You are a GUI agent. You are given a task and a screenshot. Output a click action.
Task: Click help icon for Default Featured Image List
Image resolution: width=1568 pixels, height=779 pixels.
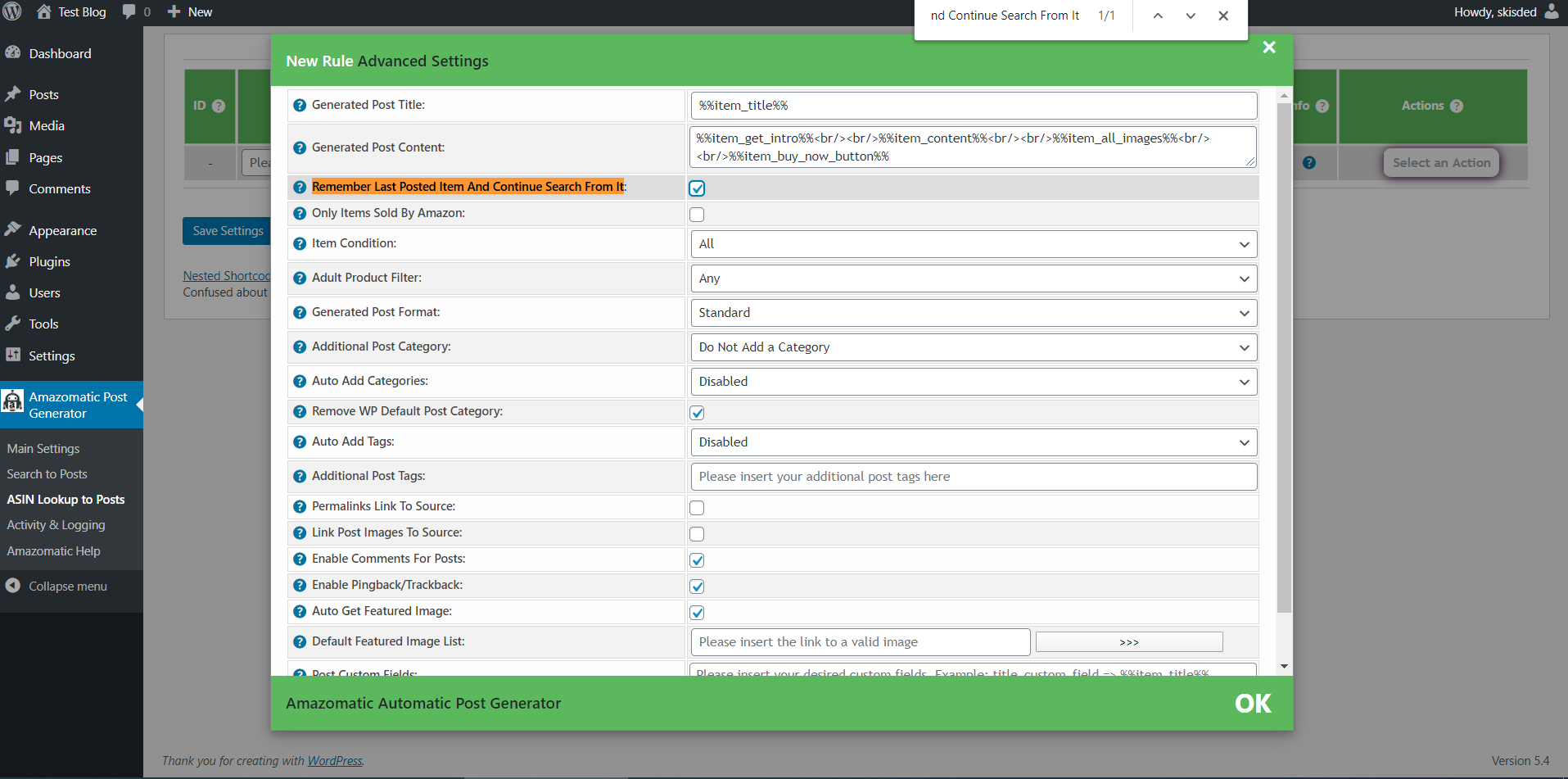300,642
